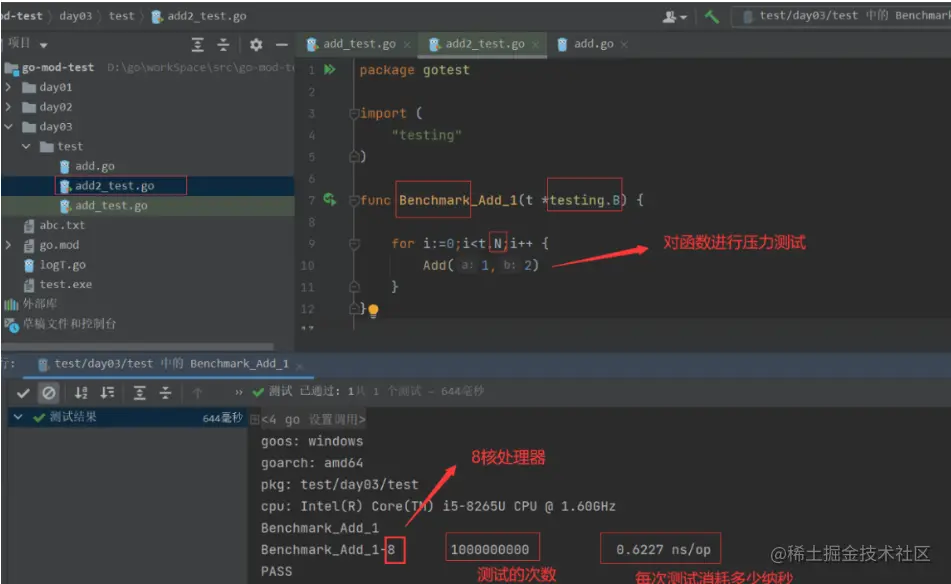Click the 'pkg: test/day03/test' output line
The width and height of the screenshot is (951, 584).
(x=340, y=485)
